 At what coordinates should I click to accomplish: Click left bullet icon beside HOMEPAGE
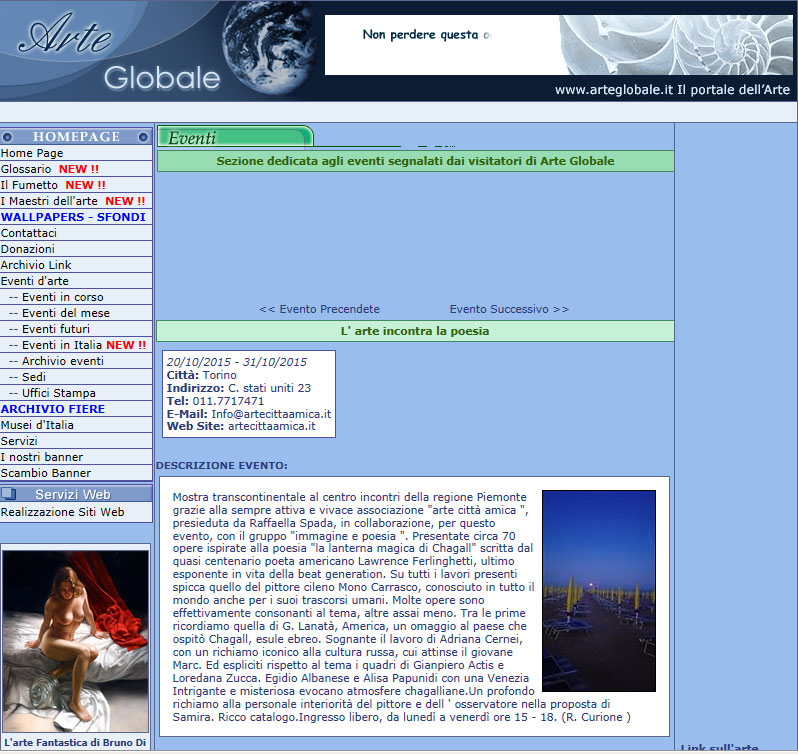pos(7,137)
